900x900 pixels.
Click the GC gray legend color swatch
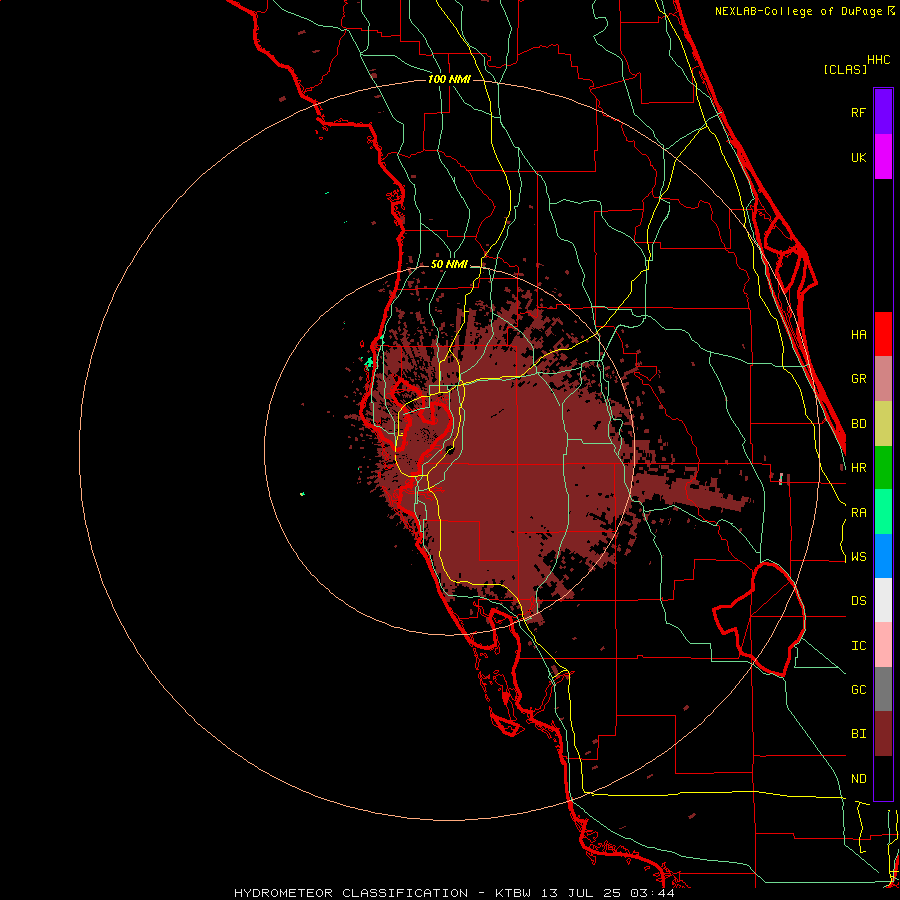tap(883, 689)
